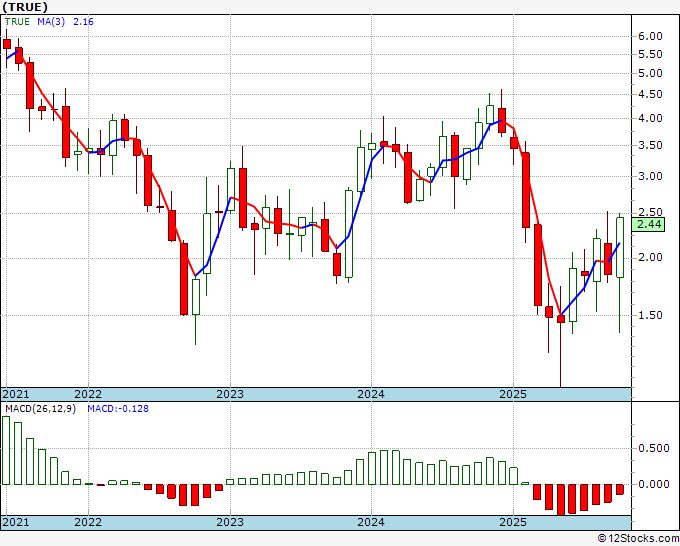Image resolution: width=680 pixels, height=546 pixels.
Task: Click the latest green candlestick near 2.44
Action: pyautogui.click(x=620, y=247)
